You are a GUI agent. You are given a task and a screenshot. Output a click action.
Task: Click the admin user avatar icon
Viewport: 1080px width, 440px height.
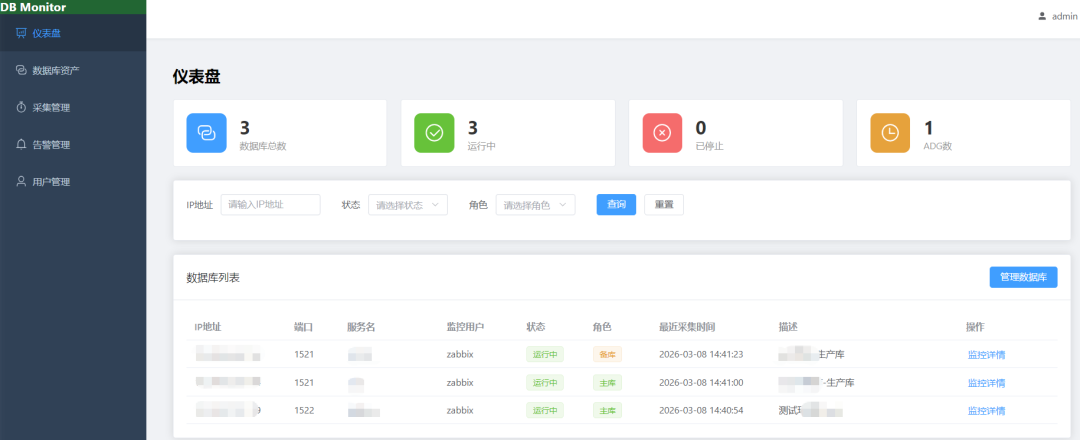click(x=1042, y=17)
